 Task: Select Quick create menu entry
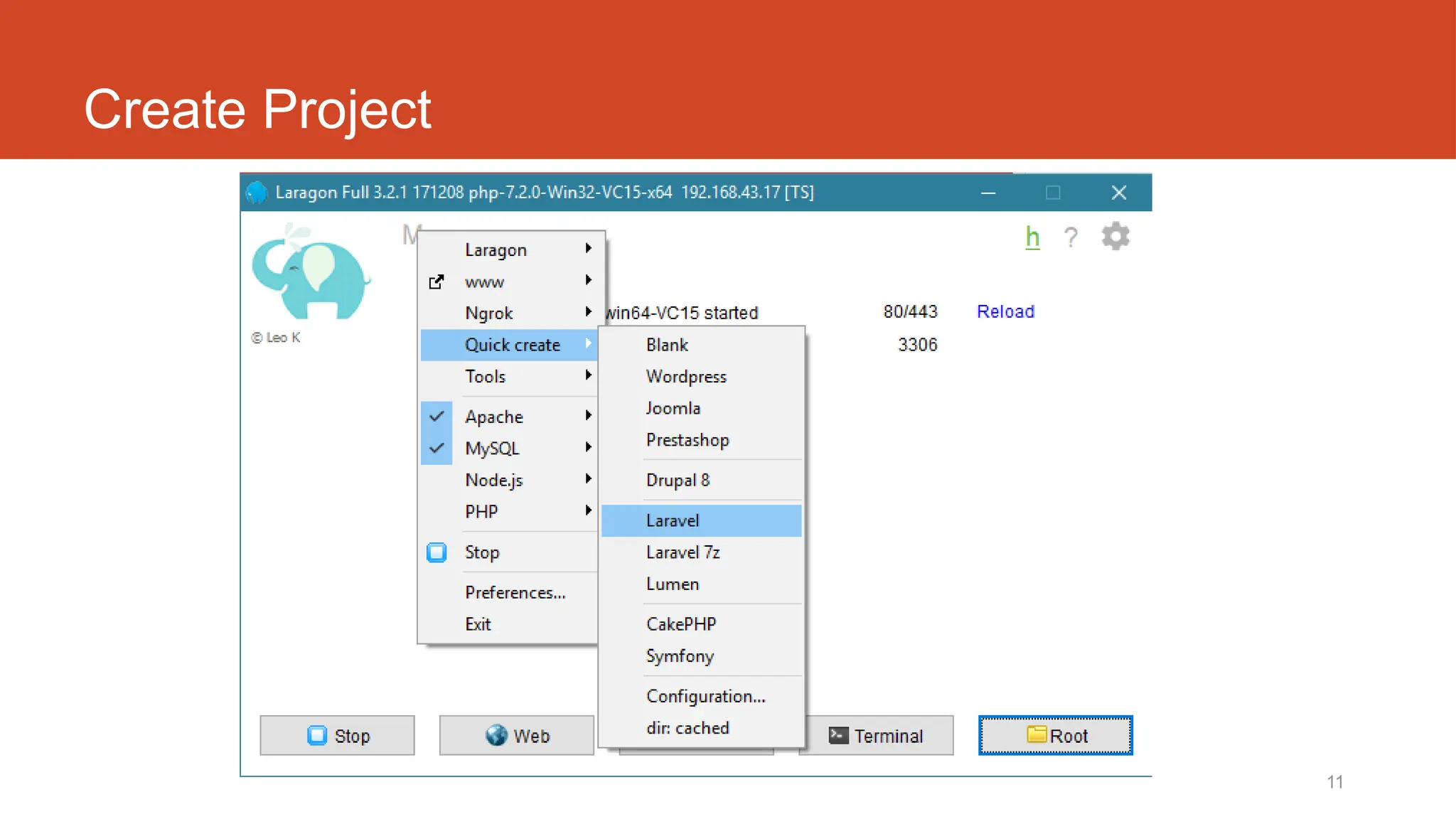509,345
